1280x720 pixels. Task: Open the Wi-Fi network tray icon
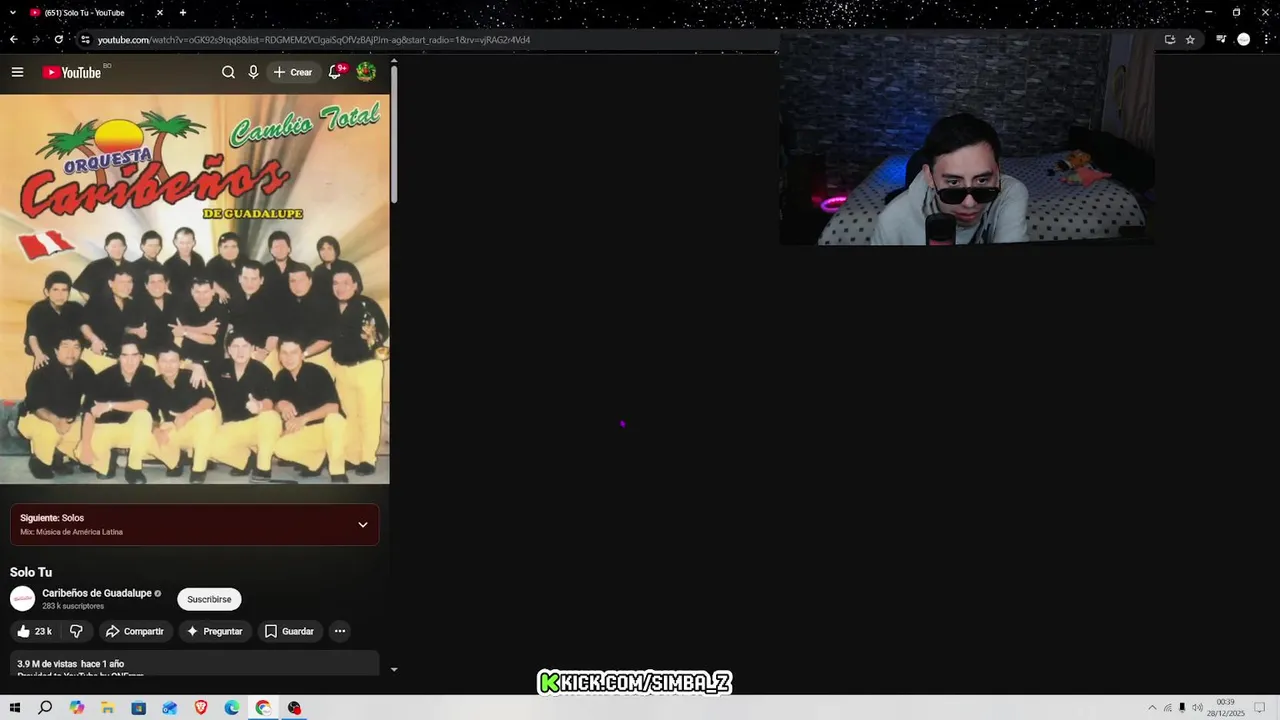click(1167, 708)
